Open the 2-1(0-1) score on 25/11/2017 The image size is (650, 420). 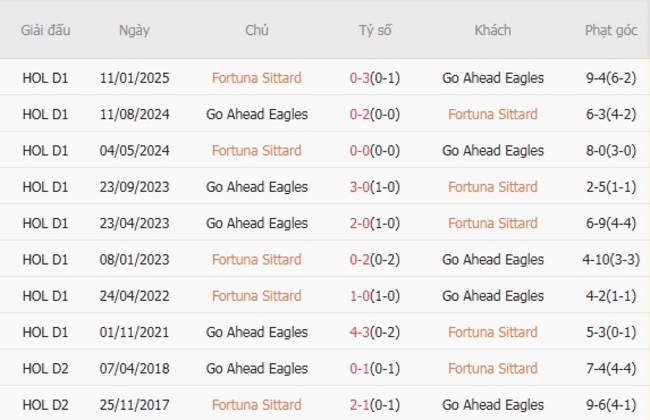(x=375, y=405)
